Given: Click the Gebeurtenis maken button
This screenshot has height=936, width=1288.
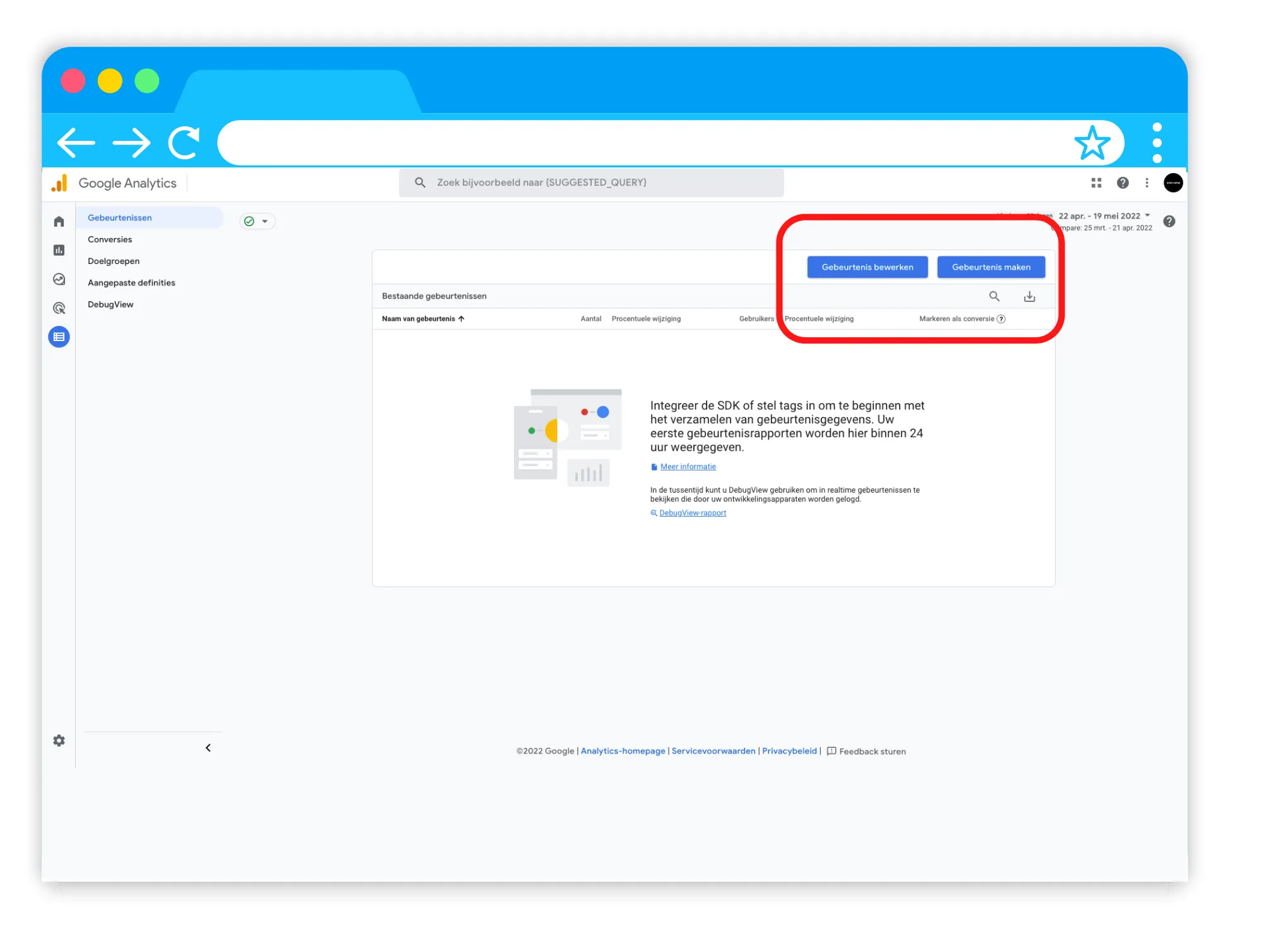Looking at the screenshot, I should (991, 267).
